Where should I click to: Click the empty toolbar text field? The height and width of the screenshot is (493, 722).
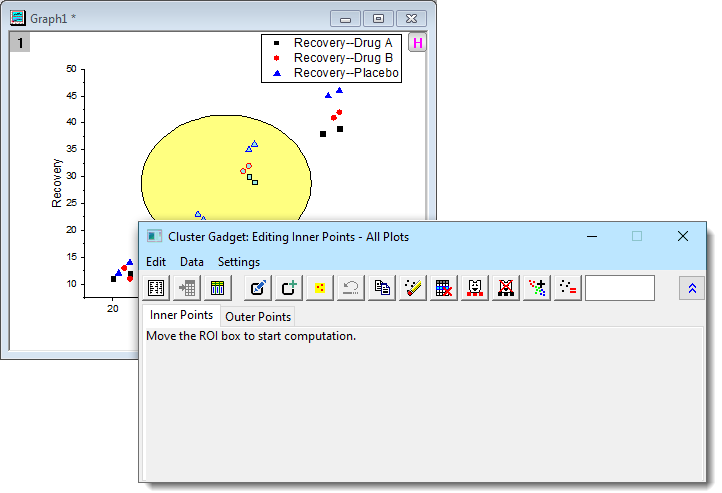coord(619,288)
